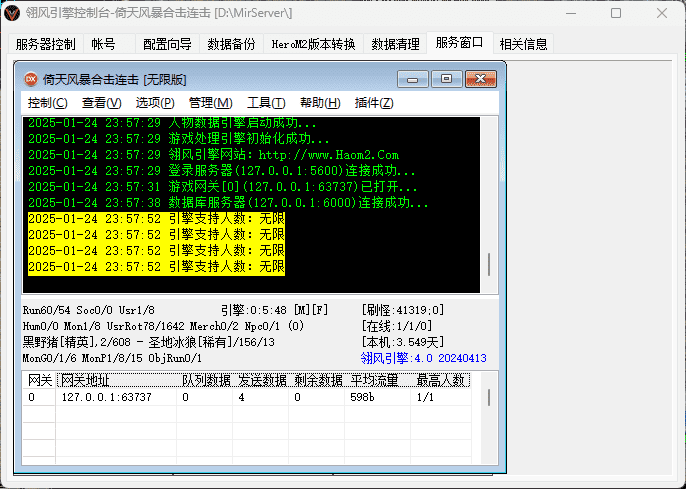Select the 服务窗口 tab
Image resolution: width=686 pixels, height=489 pixels.
tap(459, 43)
